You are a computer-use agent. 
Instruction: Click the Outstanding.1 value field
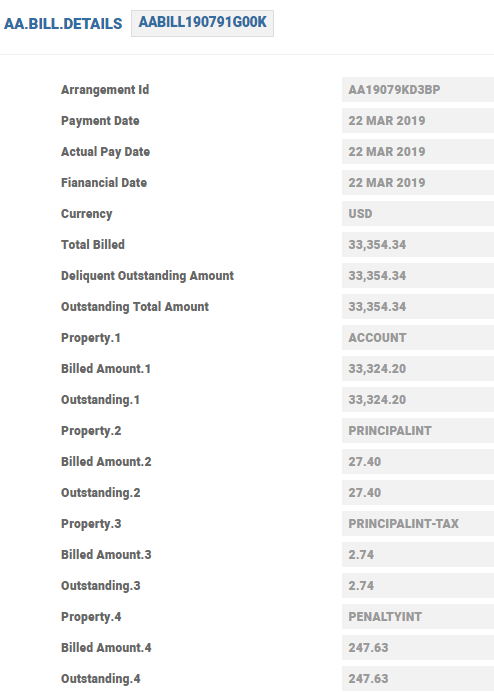coord(418,399)
